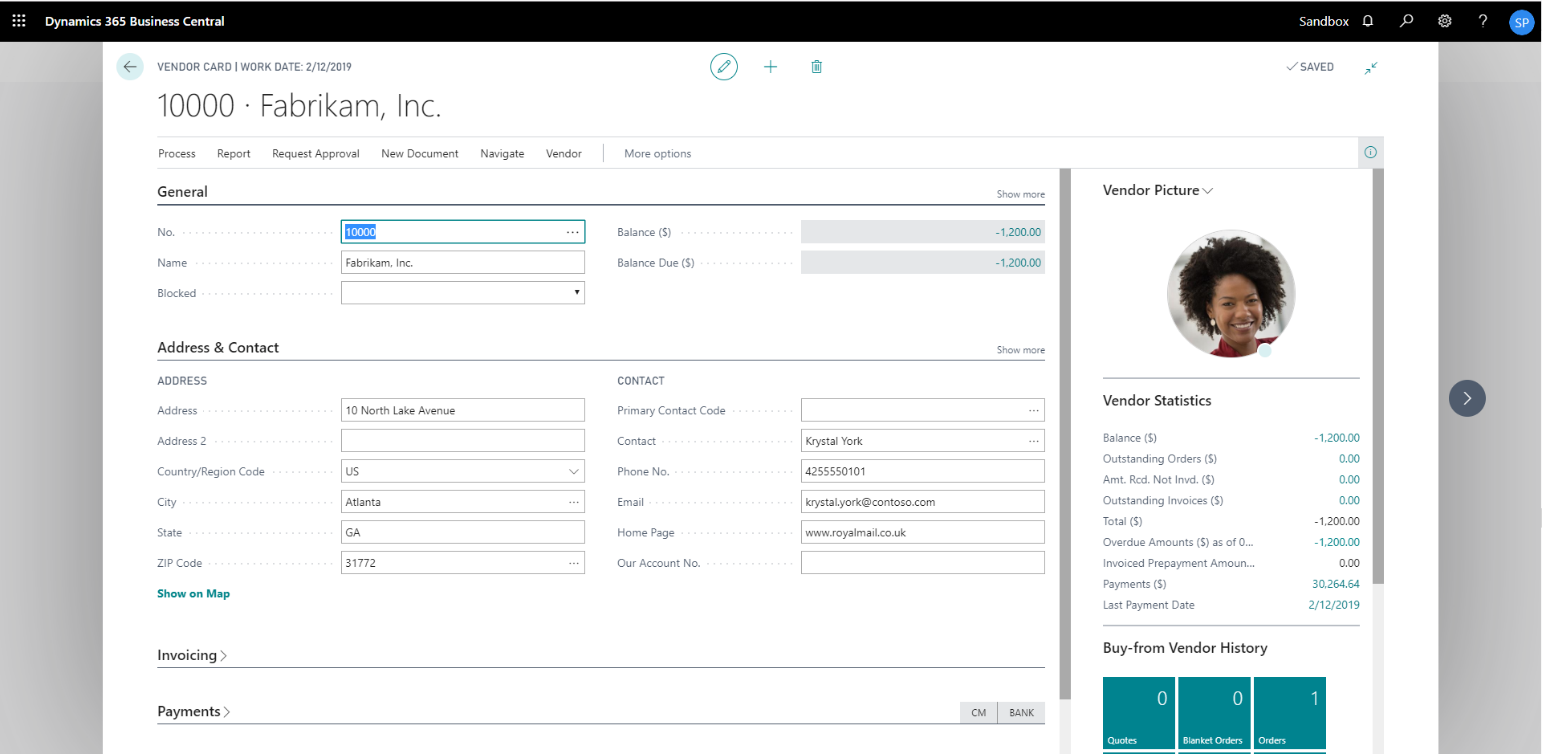
Task: Open the notifications bell icon
Action: (1368, 21)
